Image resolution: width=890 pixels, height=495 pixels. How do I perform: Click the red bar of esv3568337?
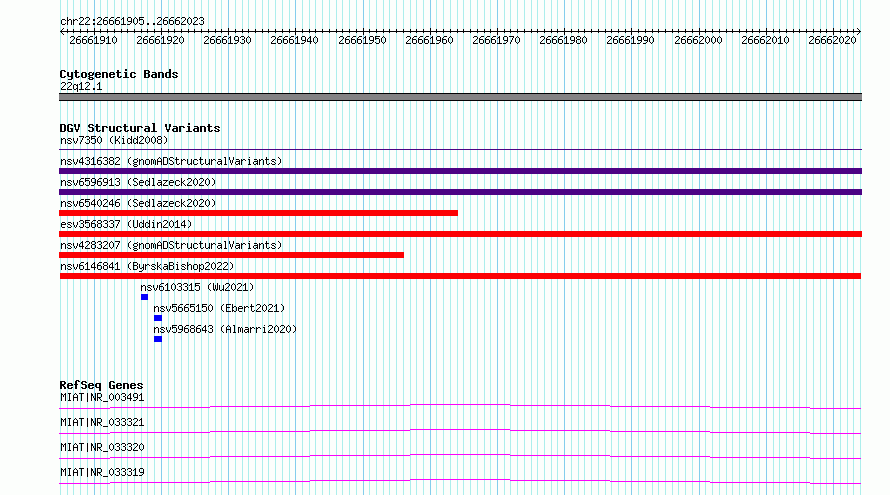[x=460, y=234]
